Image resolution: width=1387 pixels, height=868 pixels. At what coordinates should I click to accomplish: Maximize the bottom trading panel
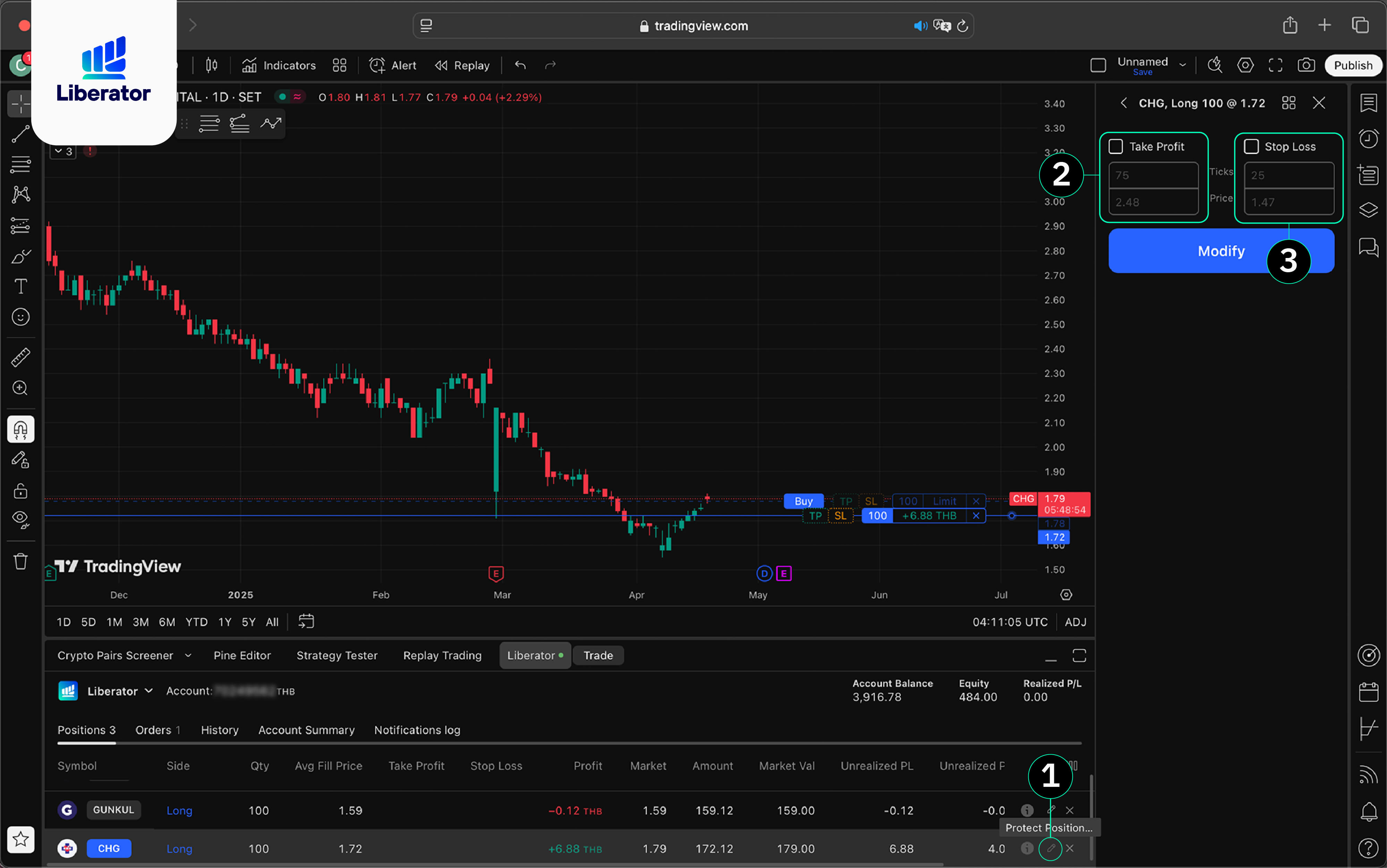(x=1079, y=655)
